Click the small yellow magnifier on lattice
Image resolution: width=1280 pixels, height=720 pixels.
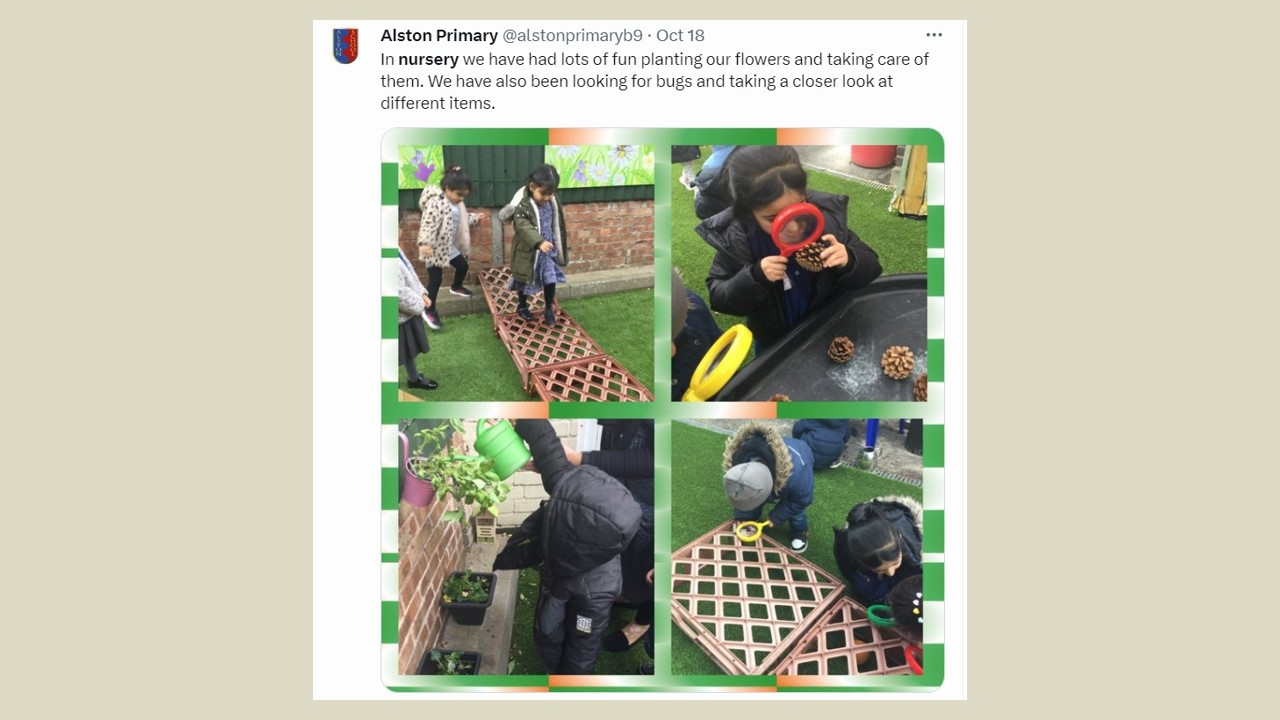[x=752, y=531]
